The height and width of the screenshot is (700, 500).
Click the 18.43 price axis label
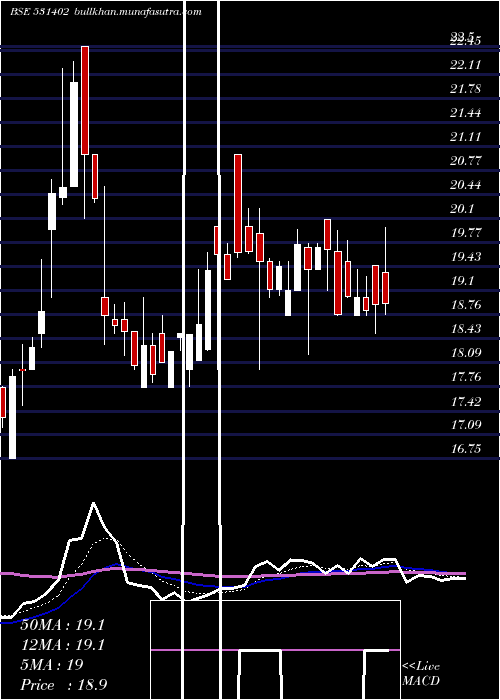pos(466,329)
